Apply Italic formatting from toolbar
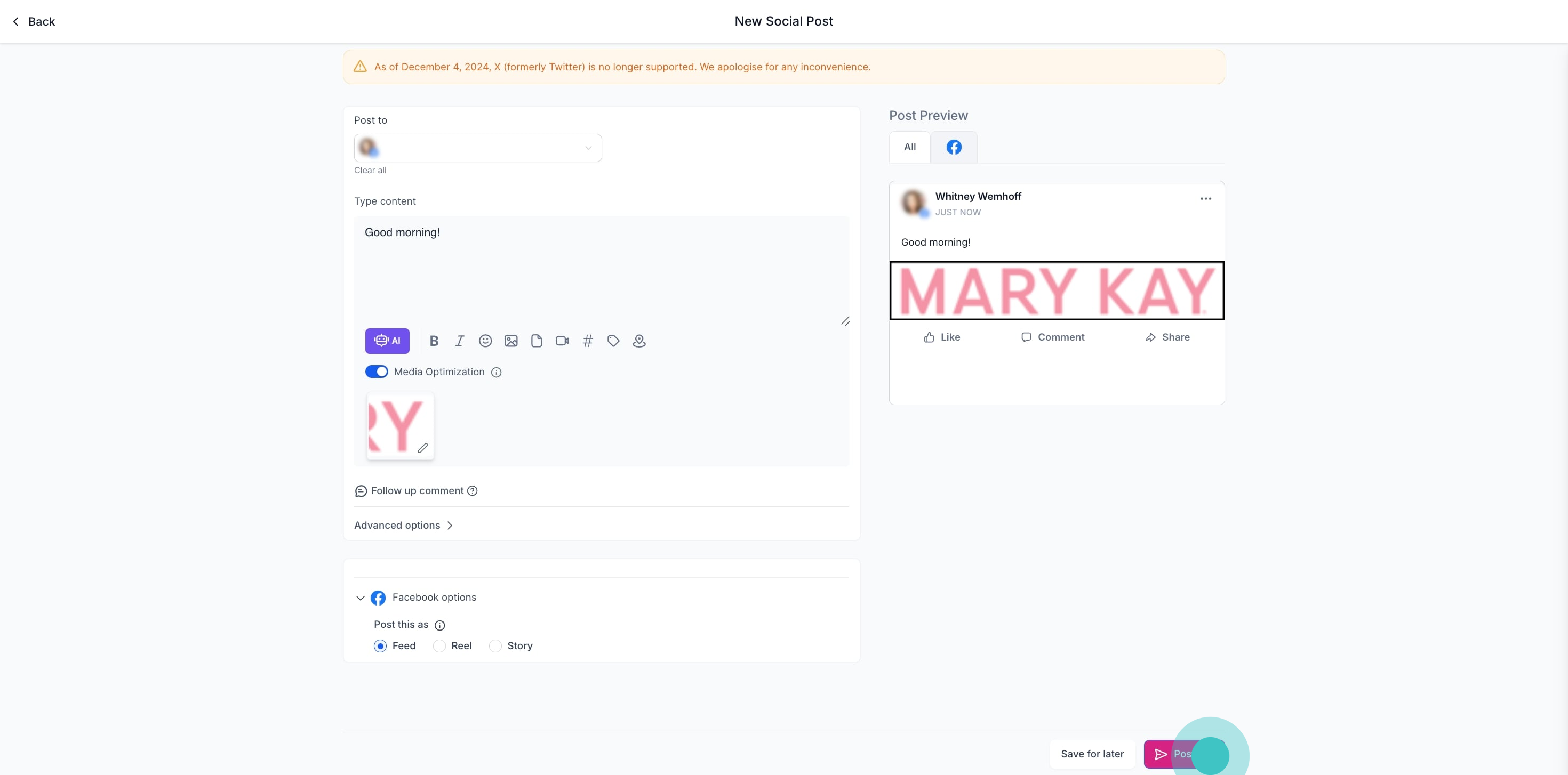 tap(460, 341)
